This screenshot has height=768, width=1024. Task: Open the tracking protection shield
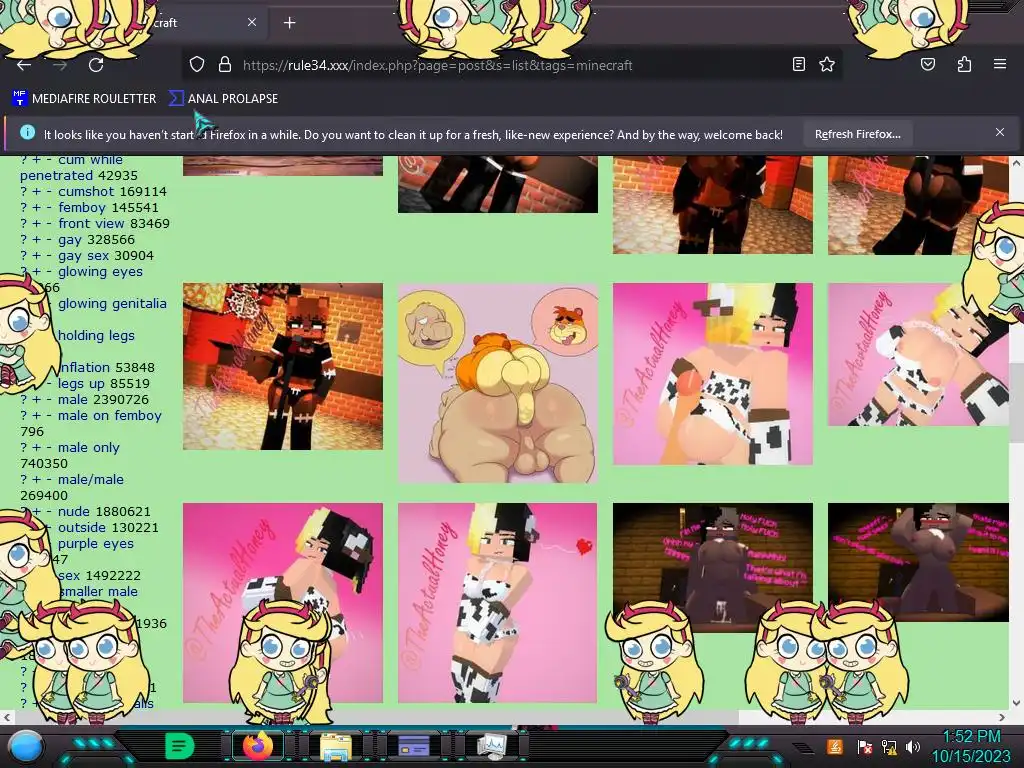tap(197, 65)
